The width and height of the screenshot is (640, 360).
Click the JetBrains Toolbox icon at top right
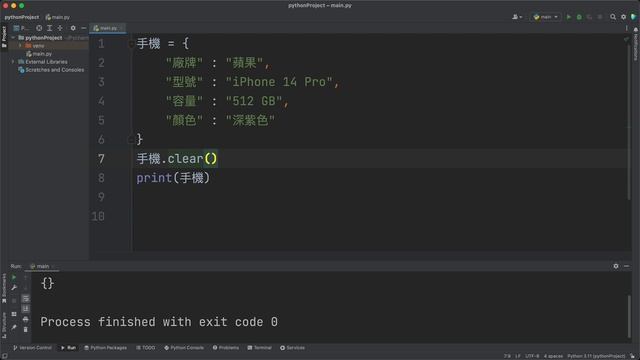633,17
